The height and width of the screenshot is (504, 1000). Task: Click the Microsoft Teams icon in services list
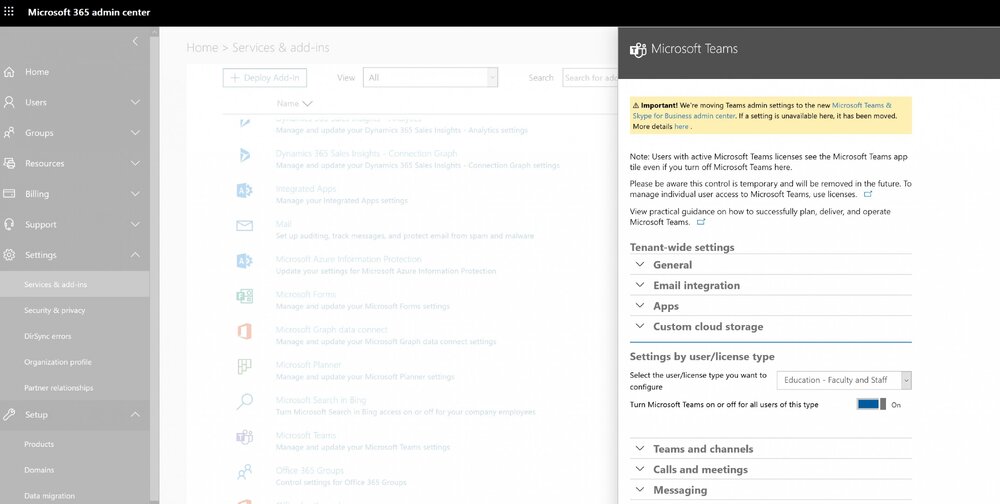pyautogui.click(x=244, y=437)
